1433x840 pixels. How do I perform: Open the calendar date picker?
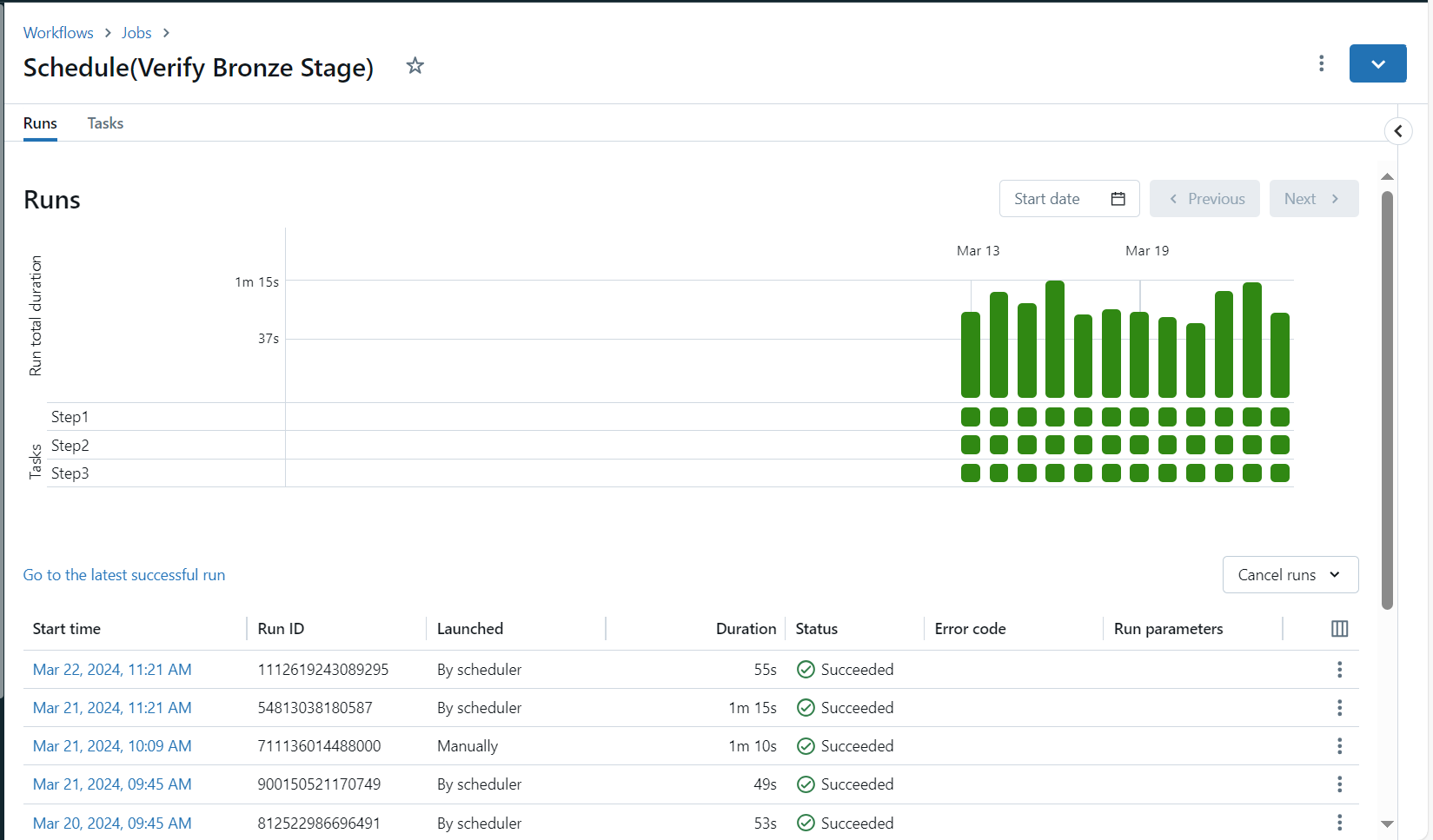1118,198
